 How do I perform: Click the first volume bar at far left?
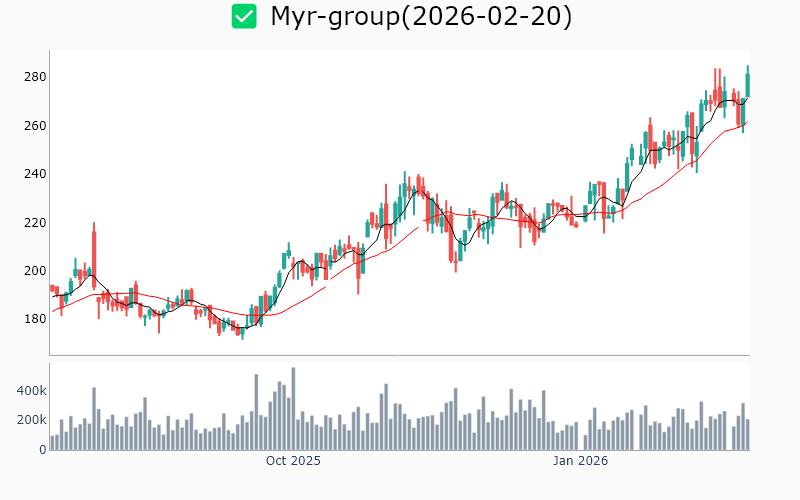[x=52, y=443]
